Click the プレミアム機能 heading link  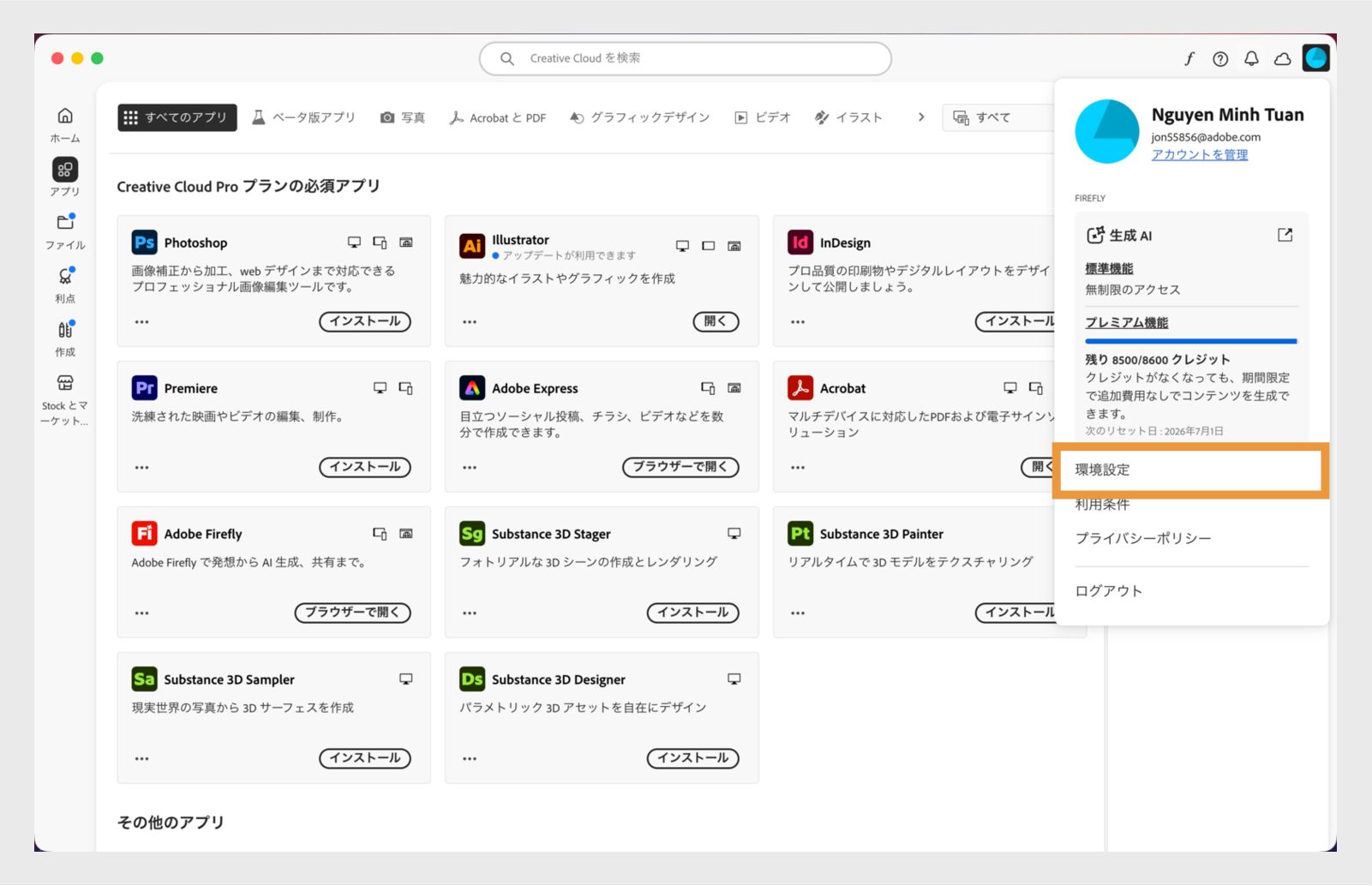(1127, 322)
